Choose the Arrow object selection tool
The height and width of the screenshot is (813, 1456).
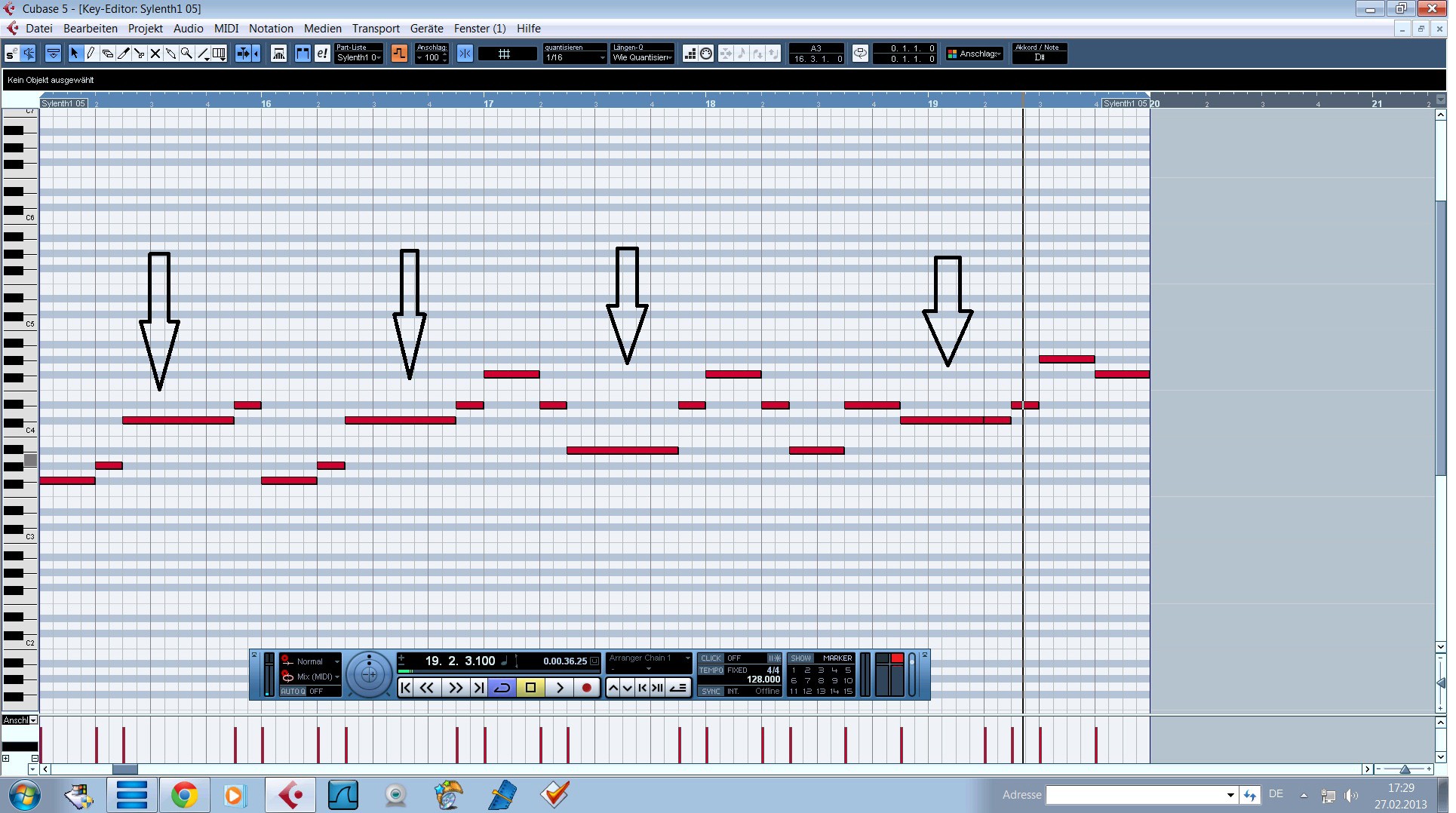click(x=74, y=54)
